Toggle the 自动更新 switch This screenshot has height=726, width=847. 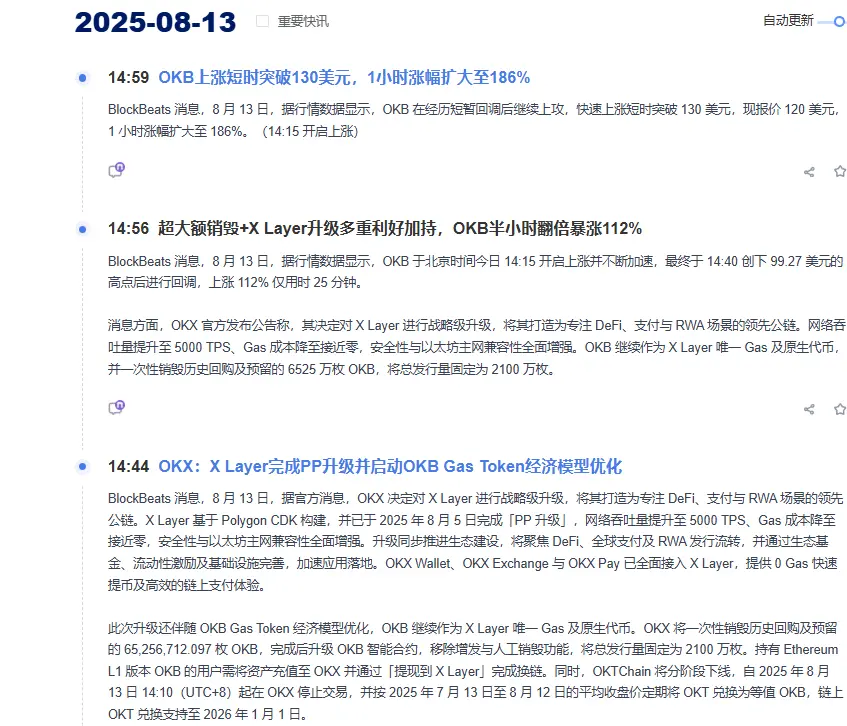tap(833, 22)
